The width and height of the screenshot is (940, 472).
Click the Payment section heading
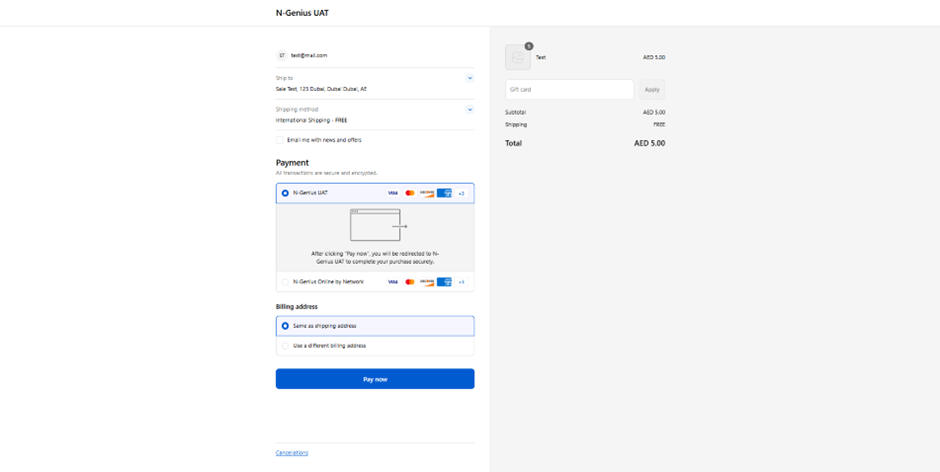tap(293, 163)
